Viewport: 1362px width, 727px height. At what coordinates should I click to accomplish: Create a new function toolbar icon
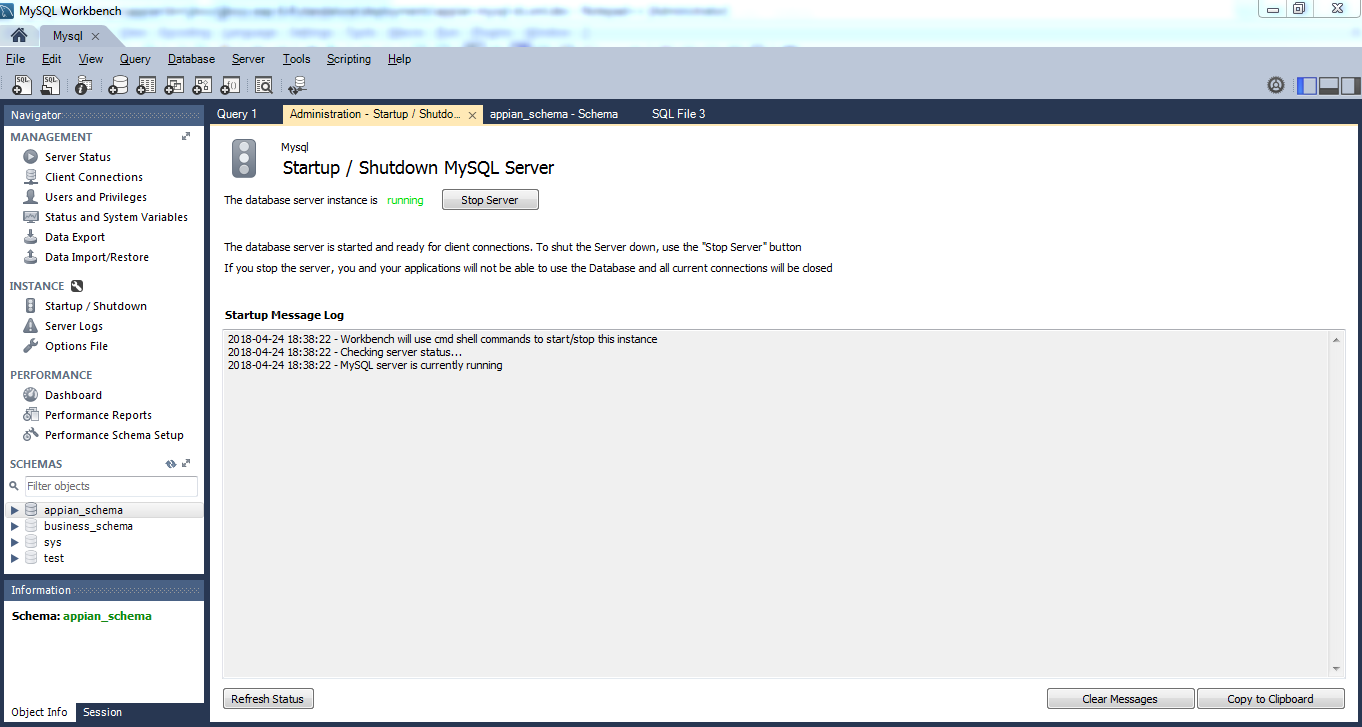click(230, 85)
